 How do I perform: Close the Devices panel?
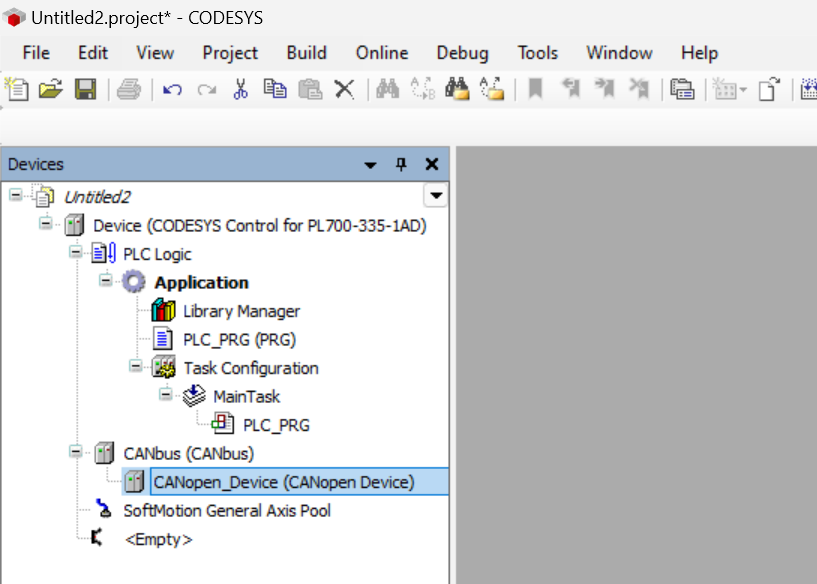[x=431, y=164]
